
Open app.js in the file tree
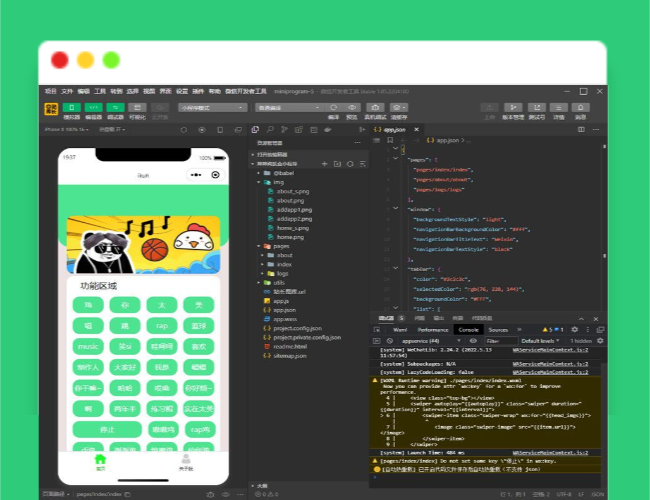click(x=281, y=300)
